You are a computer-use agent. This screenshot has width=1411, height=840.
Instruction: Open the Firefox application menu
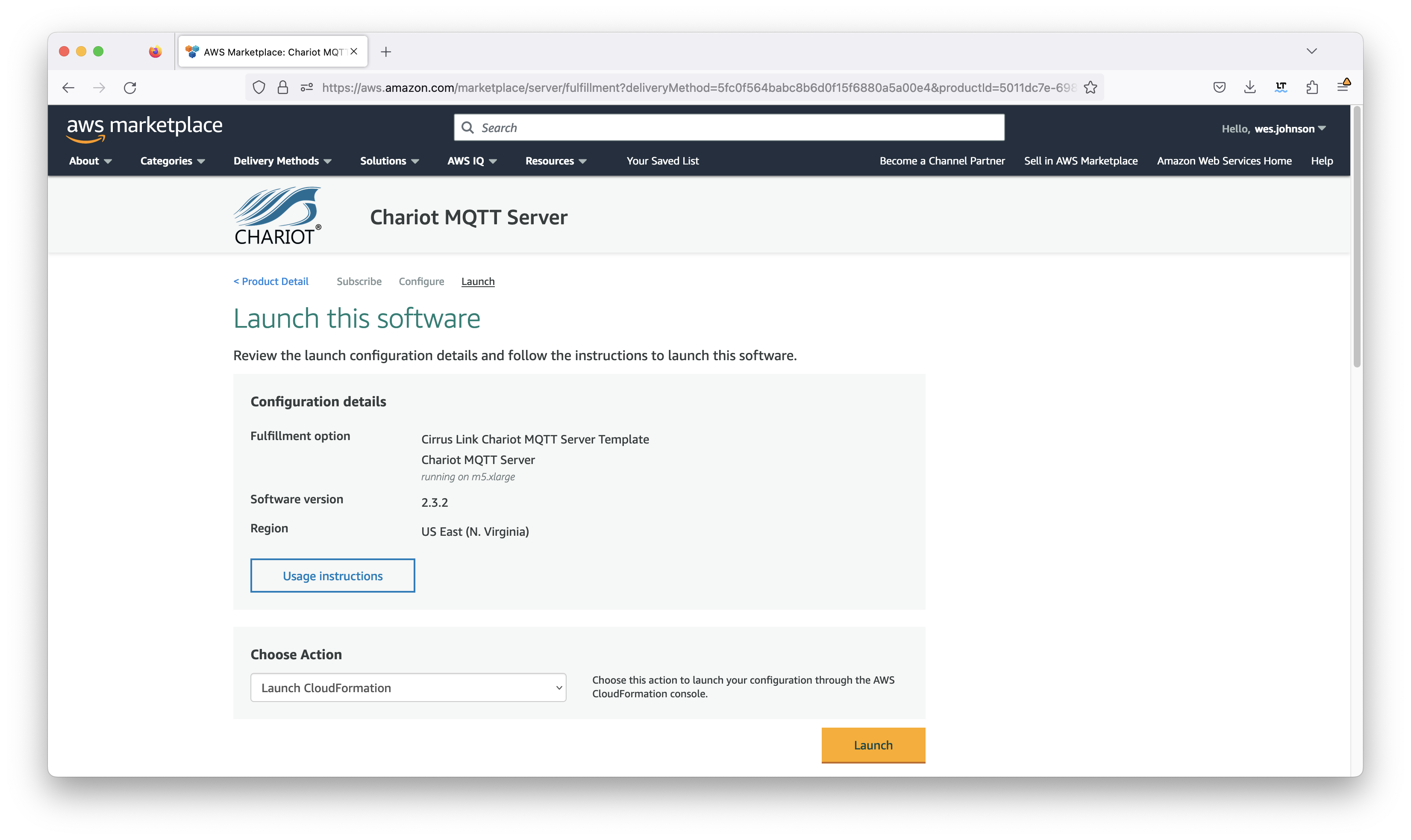(x=1343, y=86)
